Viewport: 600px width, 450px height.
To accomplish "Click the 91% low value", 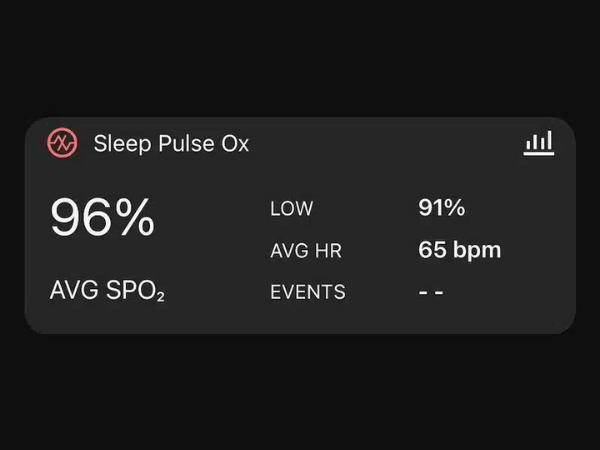I will pos(441,208).
